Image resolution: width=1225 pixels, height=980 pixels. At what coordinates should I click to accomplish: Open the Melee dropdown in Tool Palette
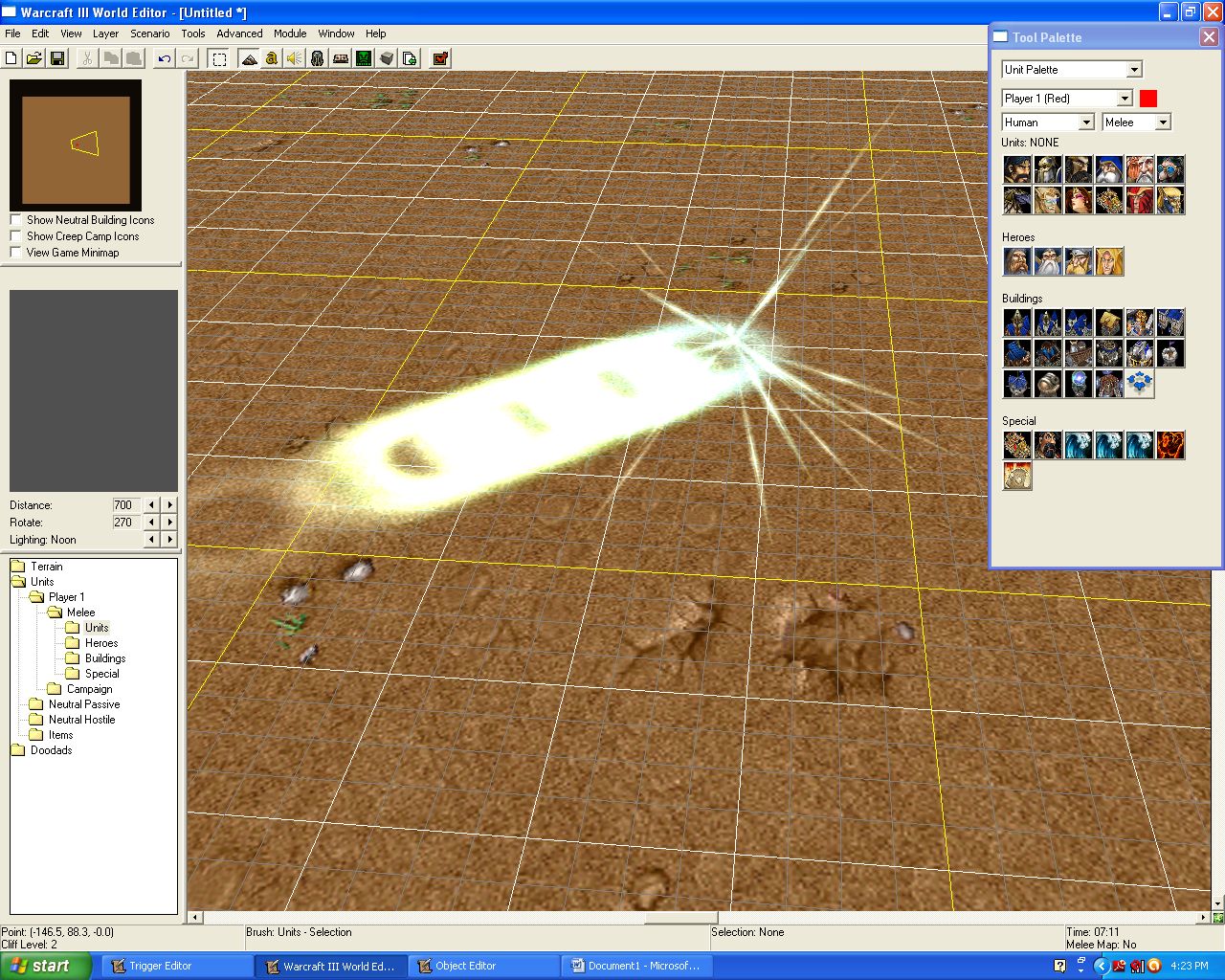[1136, 122]
